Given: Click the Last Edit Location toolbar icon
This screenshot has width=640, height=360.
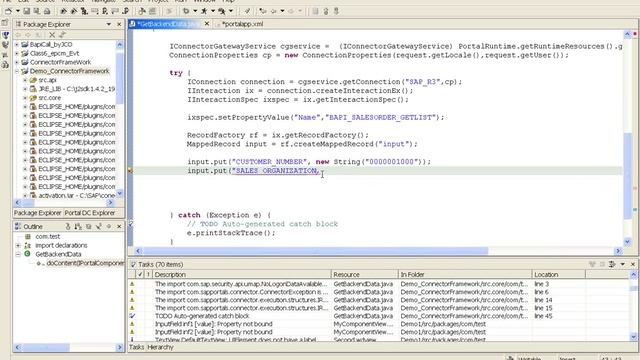Looking at the screenshot, I should click(263, 11).
